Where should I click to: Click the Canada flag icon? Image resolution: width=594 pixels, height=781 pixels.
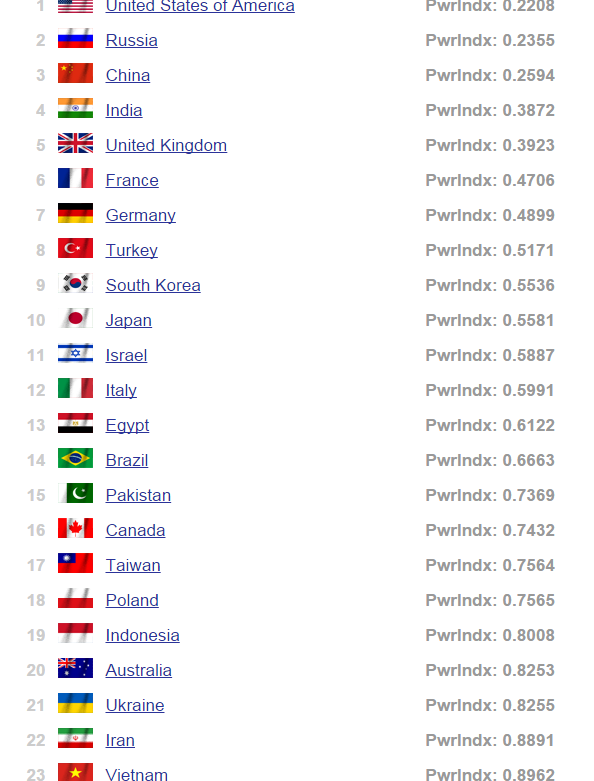75,528
